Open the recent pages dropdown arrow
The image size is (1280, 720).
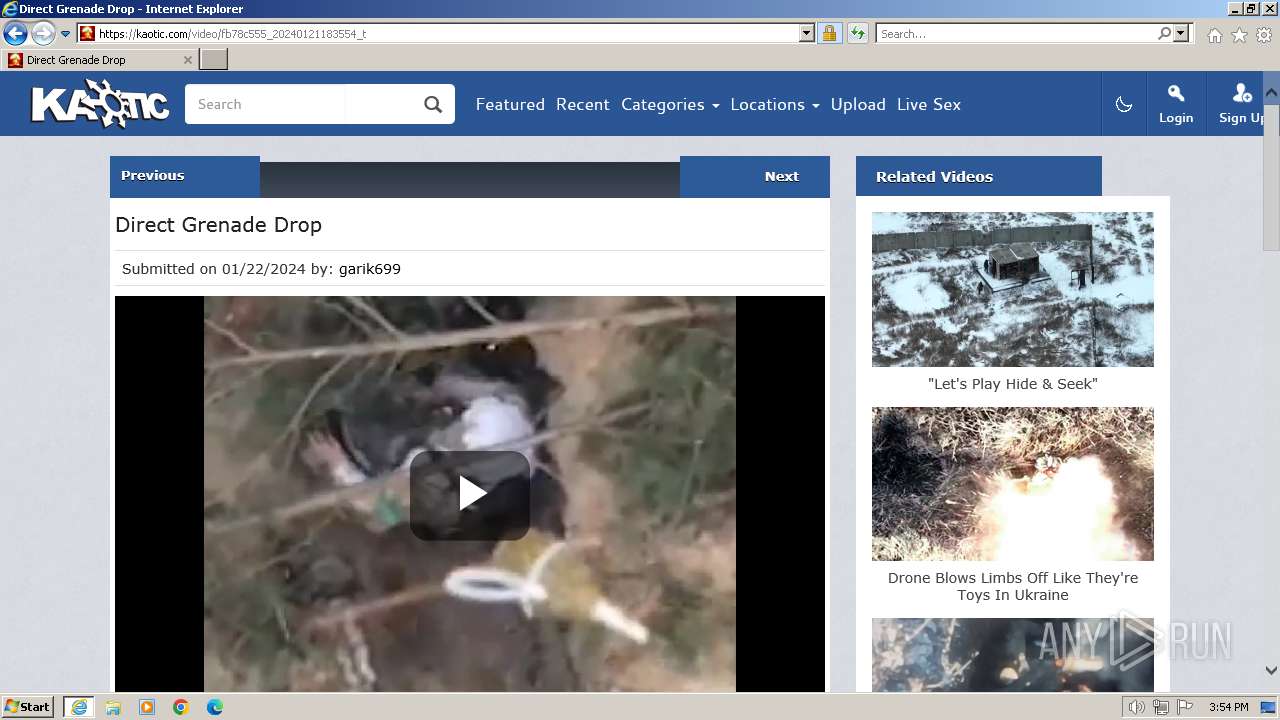click(66, 33)
